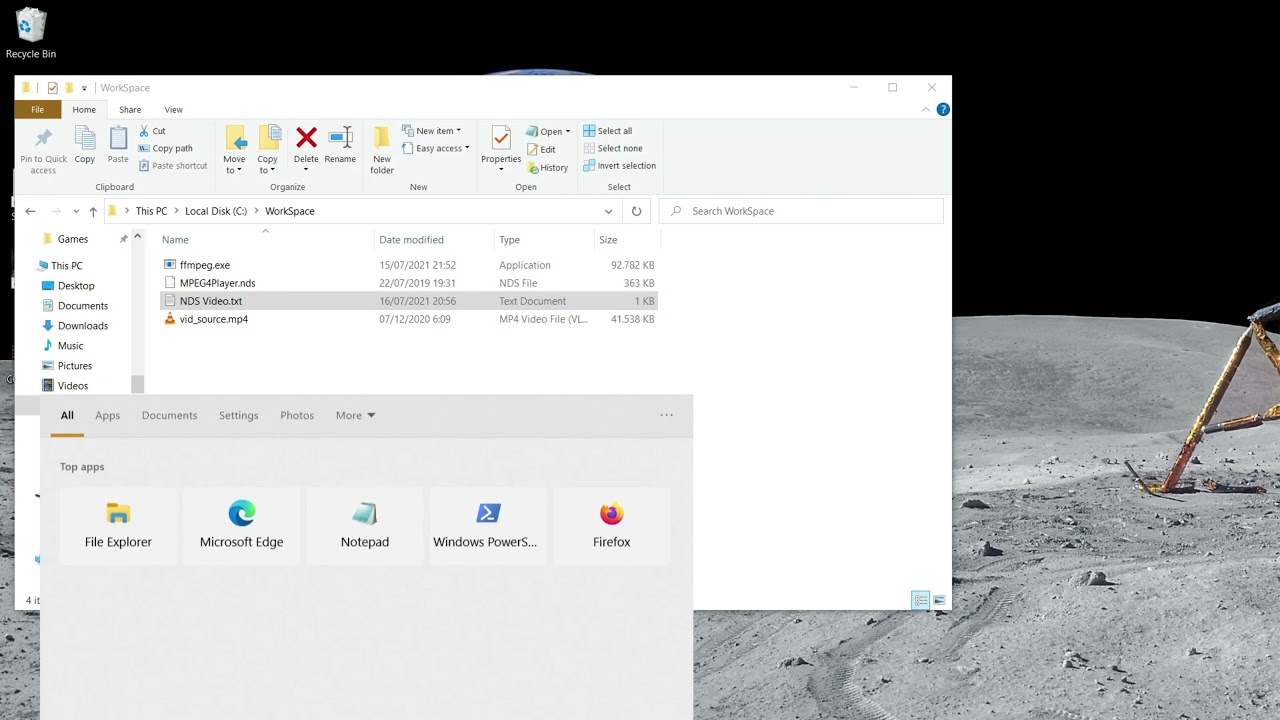Click This PC in the address breadcrumb
1280x720 pixels.
[x=151, y=211]
